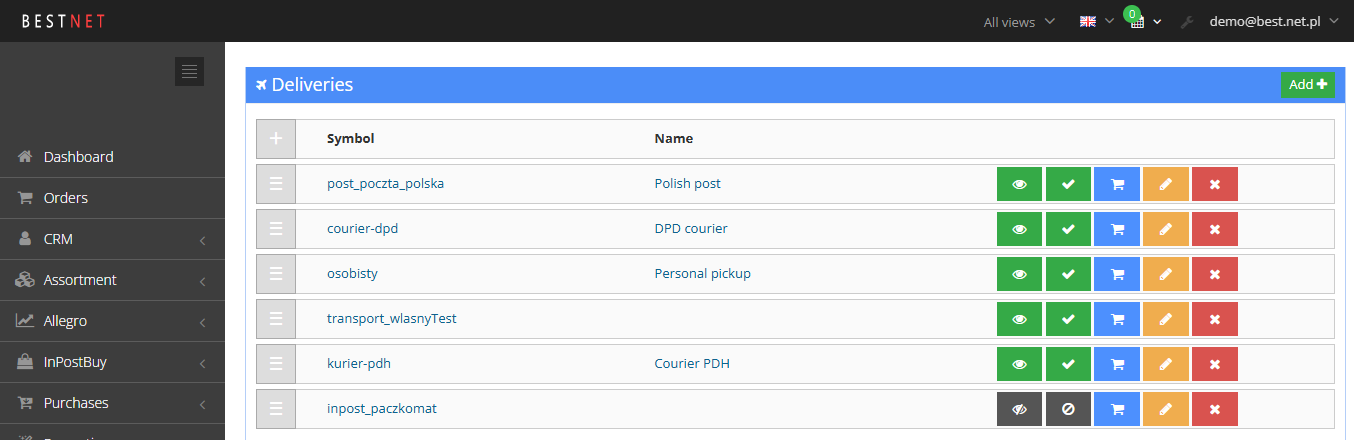Open the DPD courier name link

pyautogui.click(x=691, y=229)
